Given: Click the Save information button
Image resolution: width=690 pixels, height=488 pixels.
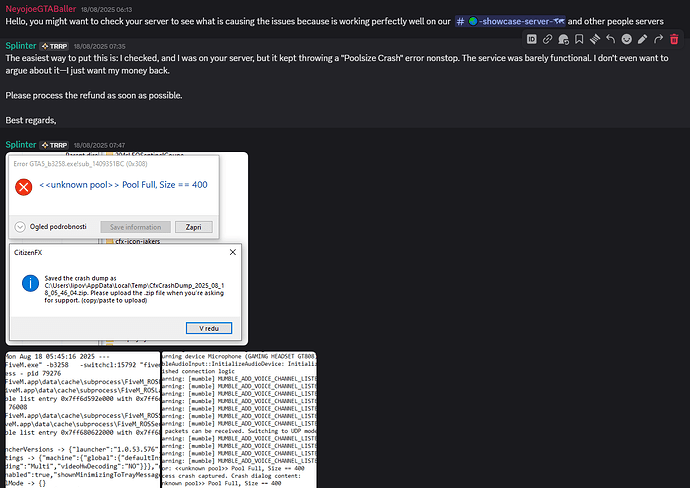Looking at the screenshot, I should (x=136, y=227).
